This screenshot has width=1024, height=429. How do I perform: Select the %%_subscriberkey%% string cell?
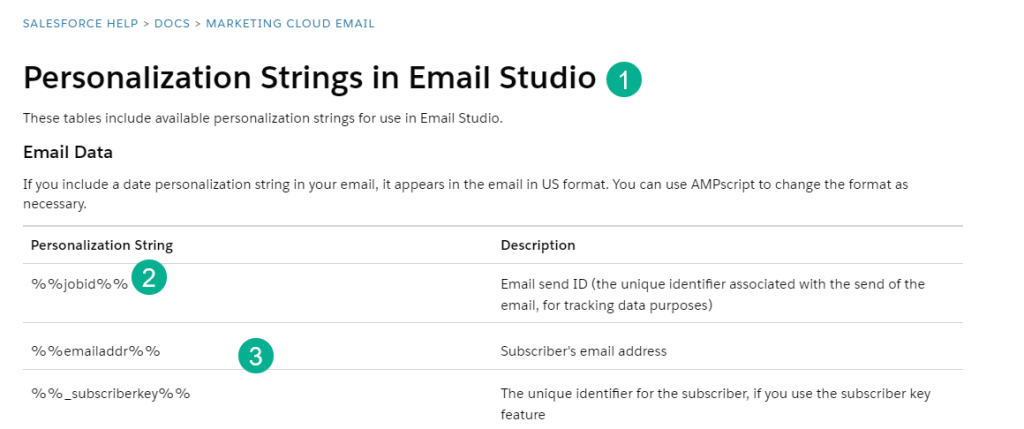coord(110,393)
